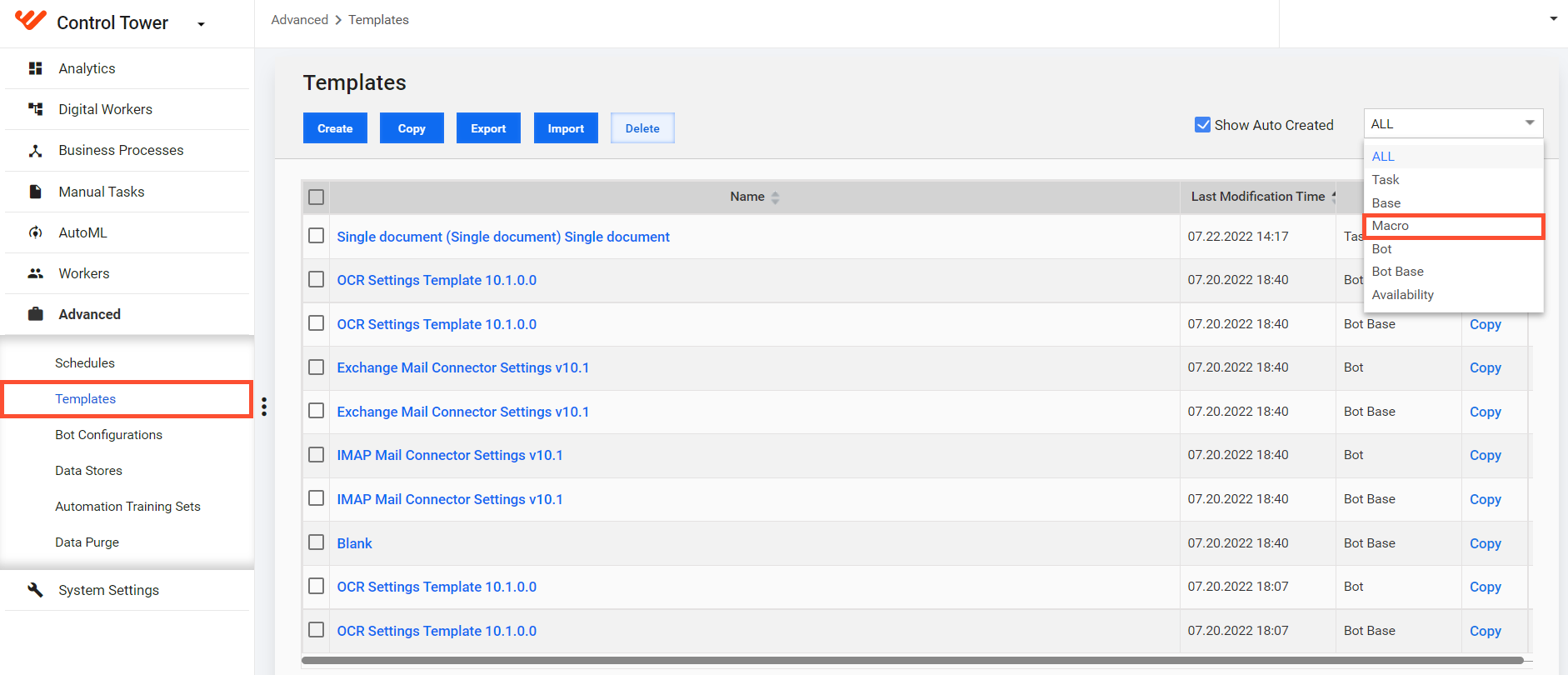Image resolution: width=1568 pixels, height=675 pixels.
Task: Toggle the select-all header checkbox
Action: tap(317, 197)
